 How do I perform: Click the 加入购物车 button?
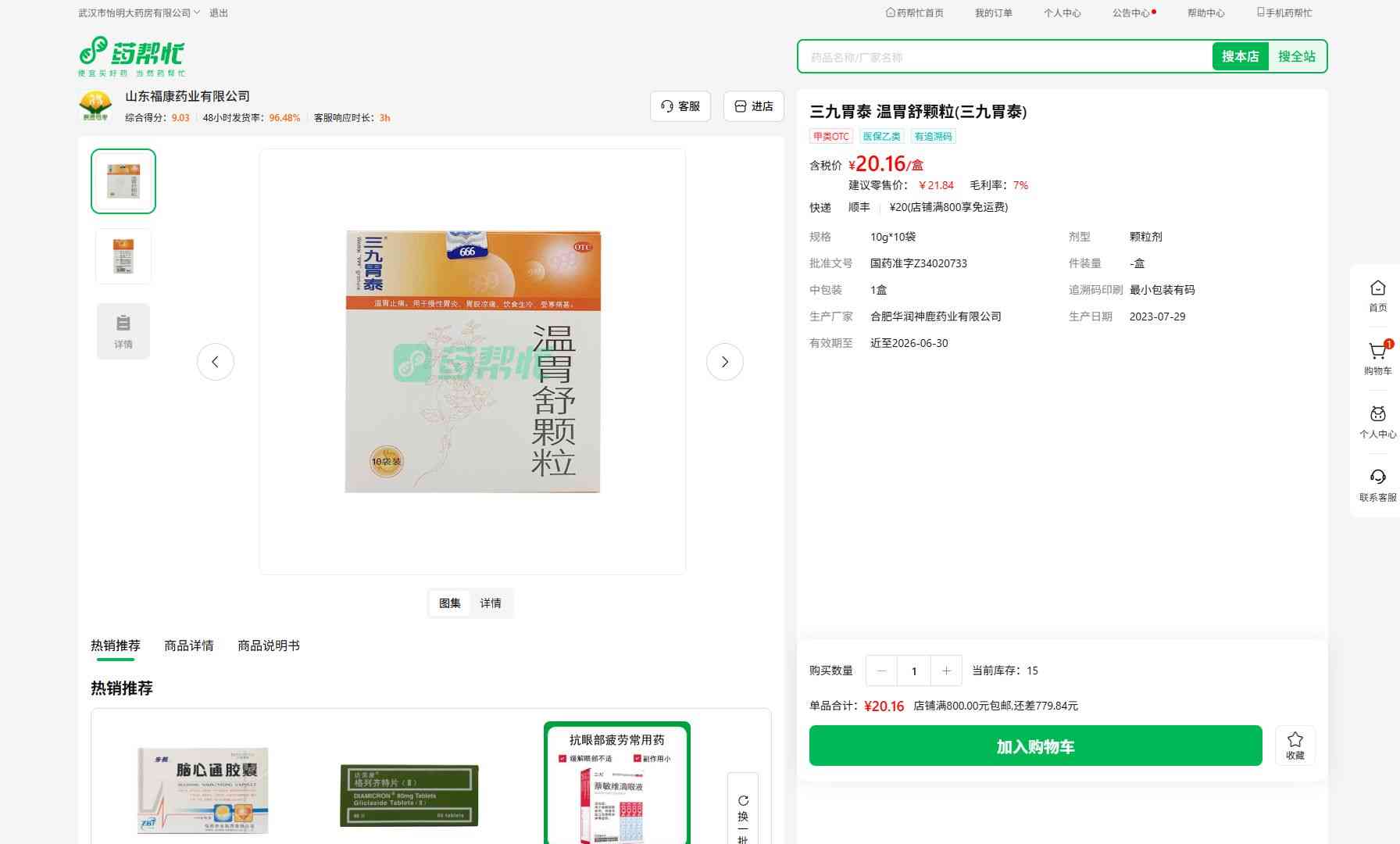[x=1035, y=746]
